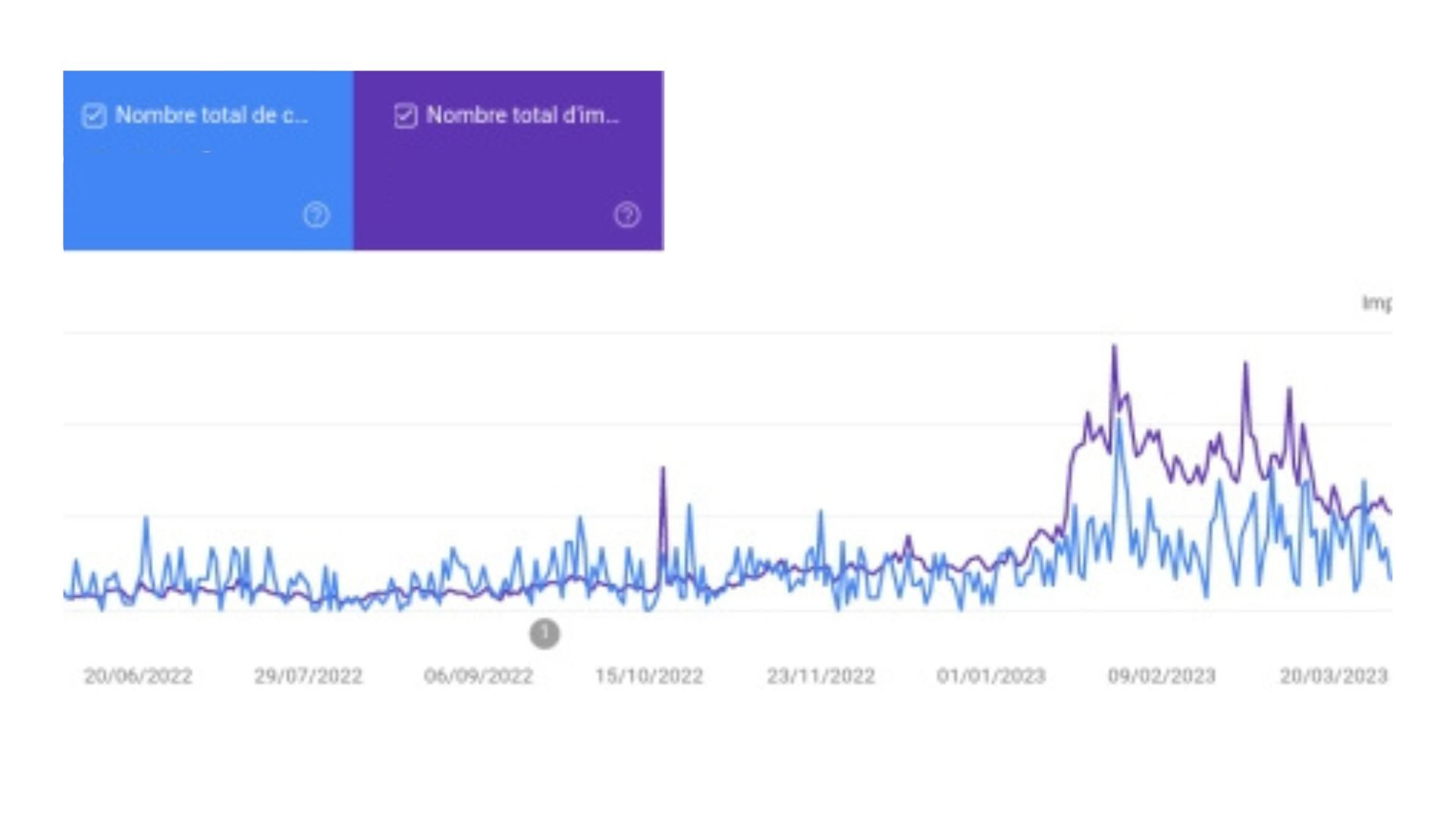Click the 29/07/2022 axis date label
The width and height of the screenshot is (1456, 819).
308,676
